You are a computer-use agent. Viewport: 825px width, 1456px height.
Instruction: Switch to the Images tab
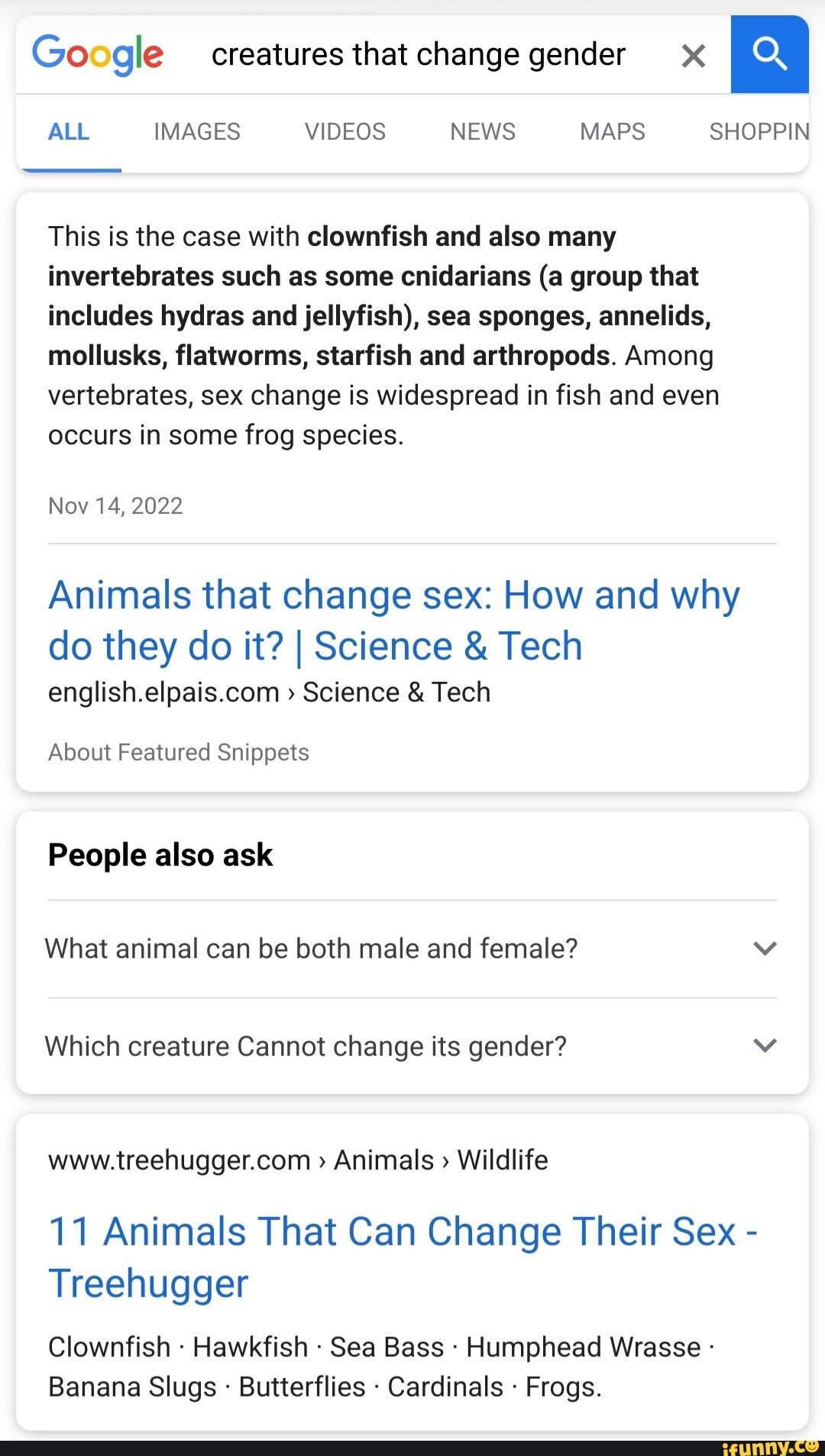[196, 132]
